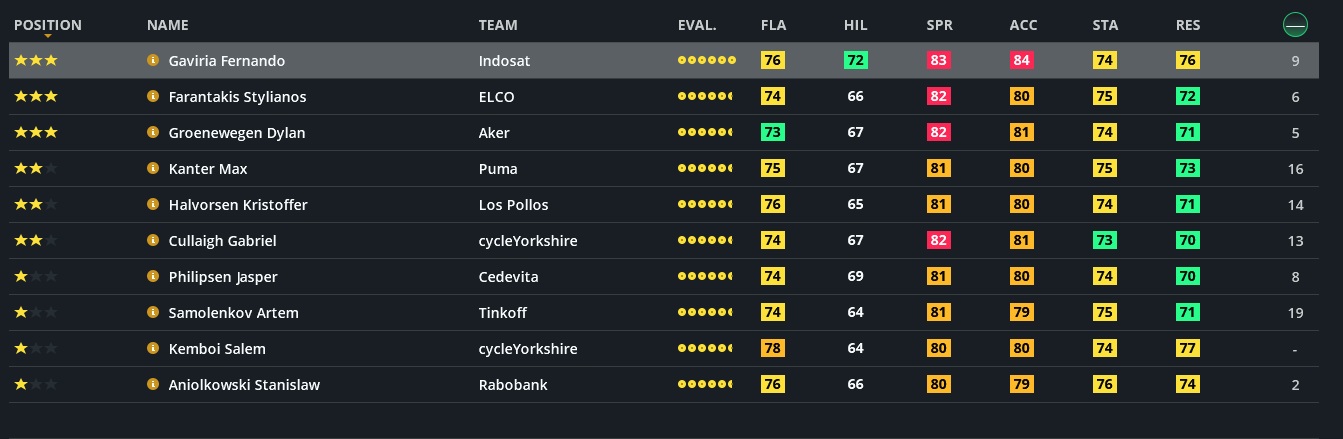Screen dimensions: 1343x439
Task: Sort the list by TEAM header
Action: 498,25
